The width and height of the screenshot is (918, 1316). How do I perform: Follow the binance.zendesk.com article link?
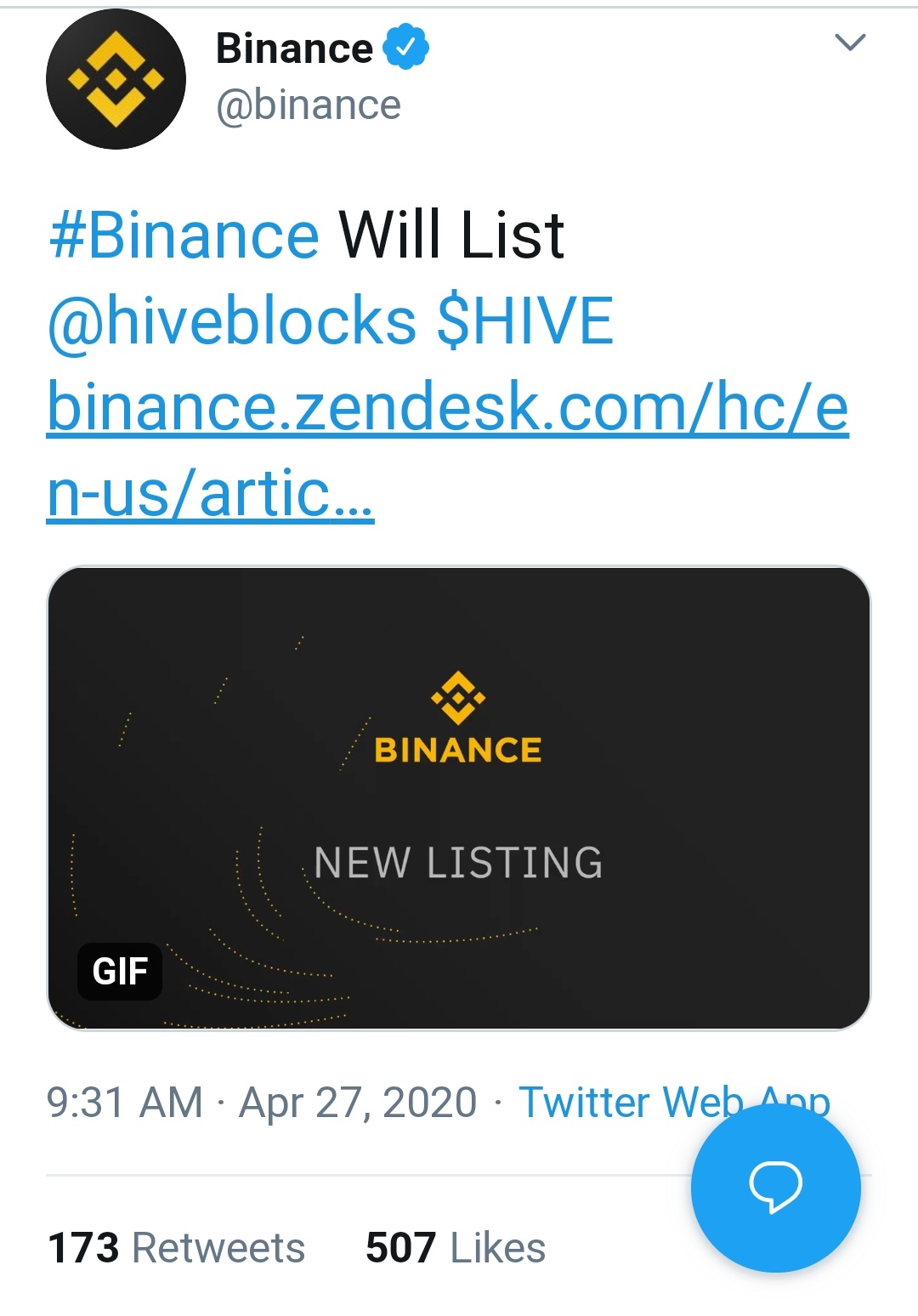pos(448,450)
